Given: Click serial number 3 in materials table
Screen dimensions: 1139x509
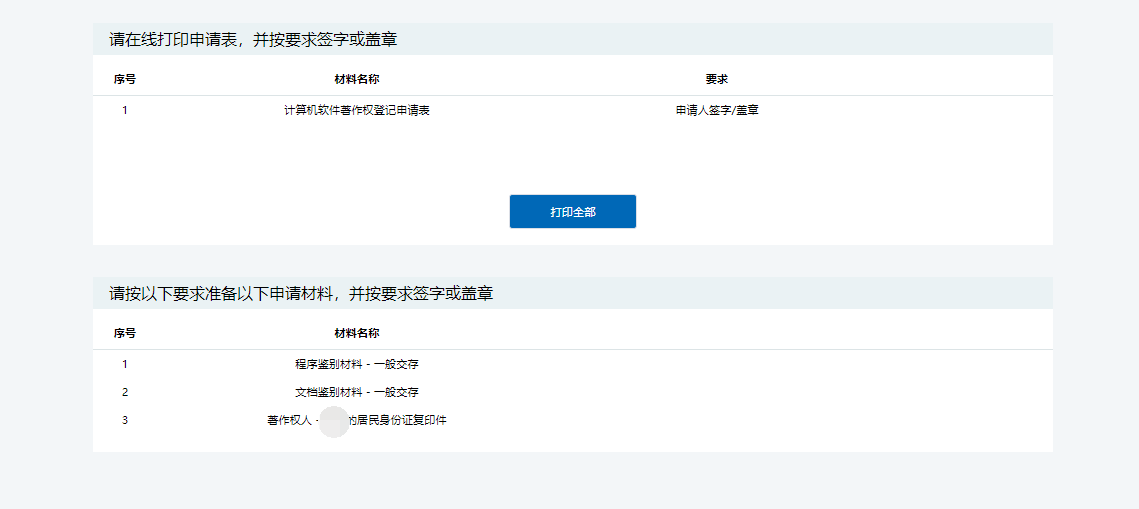Looking at the screenshot, I should coord(125,420).
